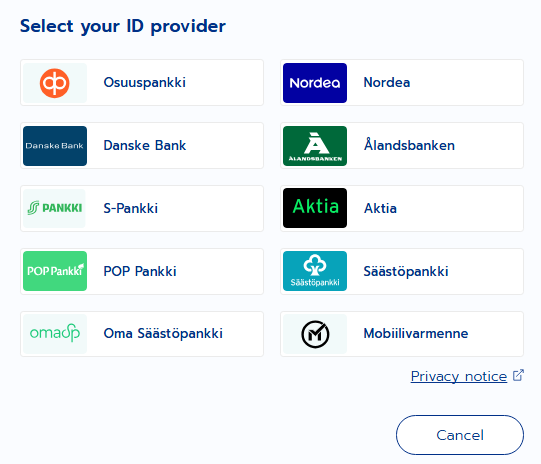This screenshot has height=464, width=541.
Task: Select Nordea provider label
Action: click(x=387, y=82)
